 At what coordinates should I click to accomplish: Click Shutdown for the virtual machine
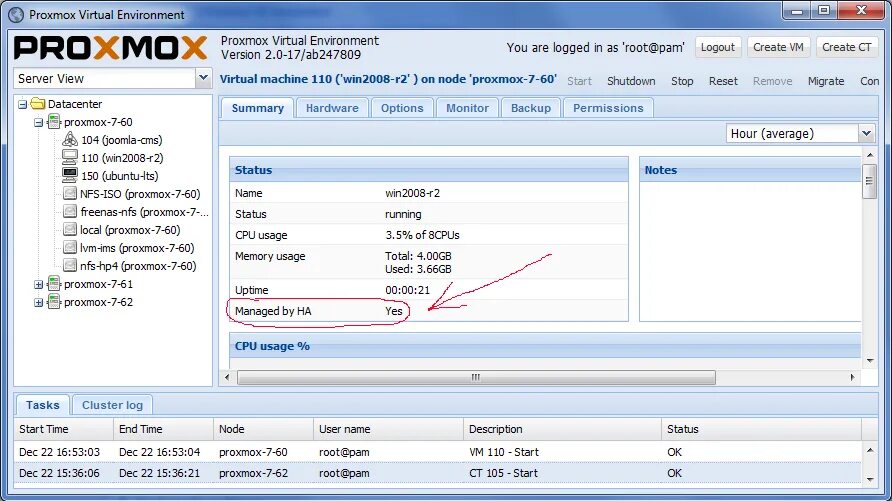pos(631,81)
